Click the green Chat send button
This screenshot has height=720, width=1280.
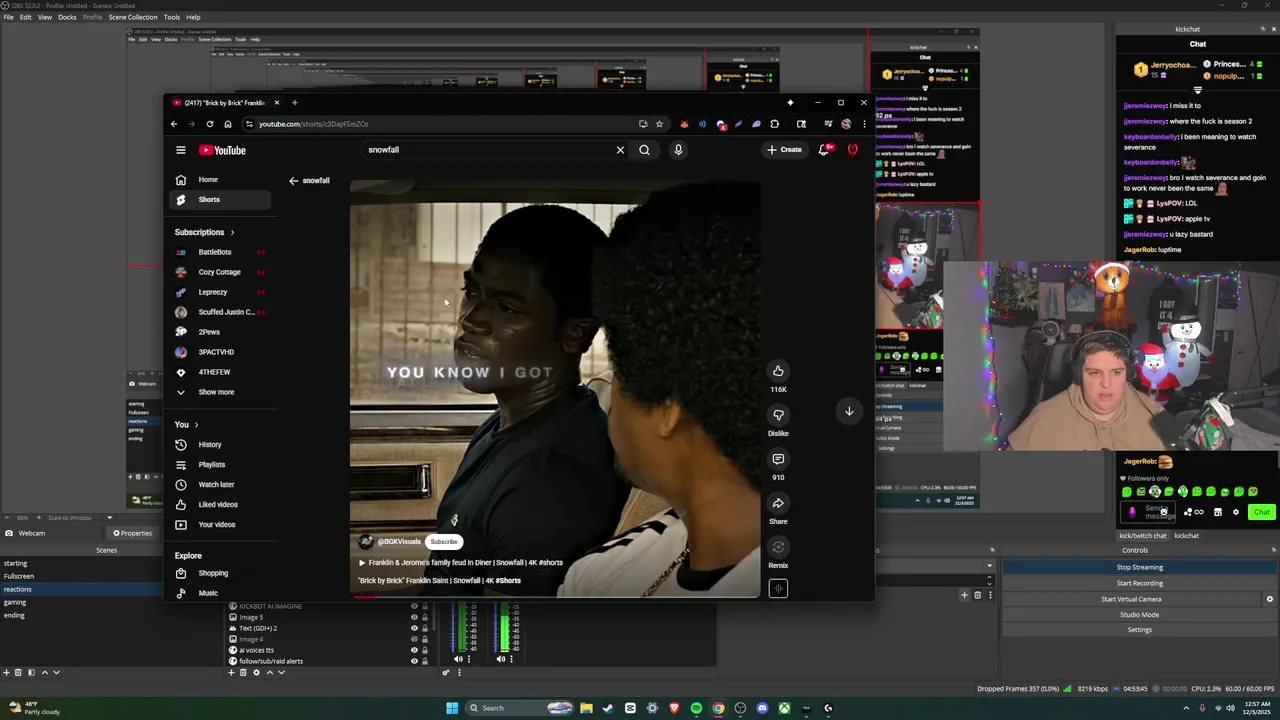click(1262, 512)
